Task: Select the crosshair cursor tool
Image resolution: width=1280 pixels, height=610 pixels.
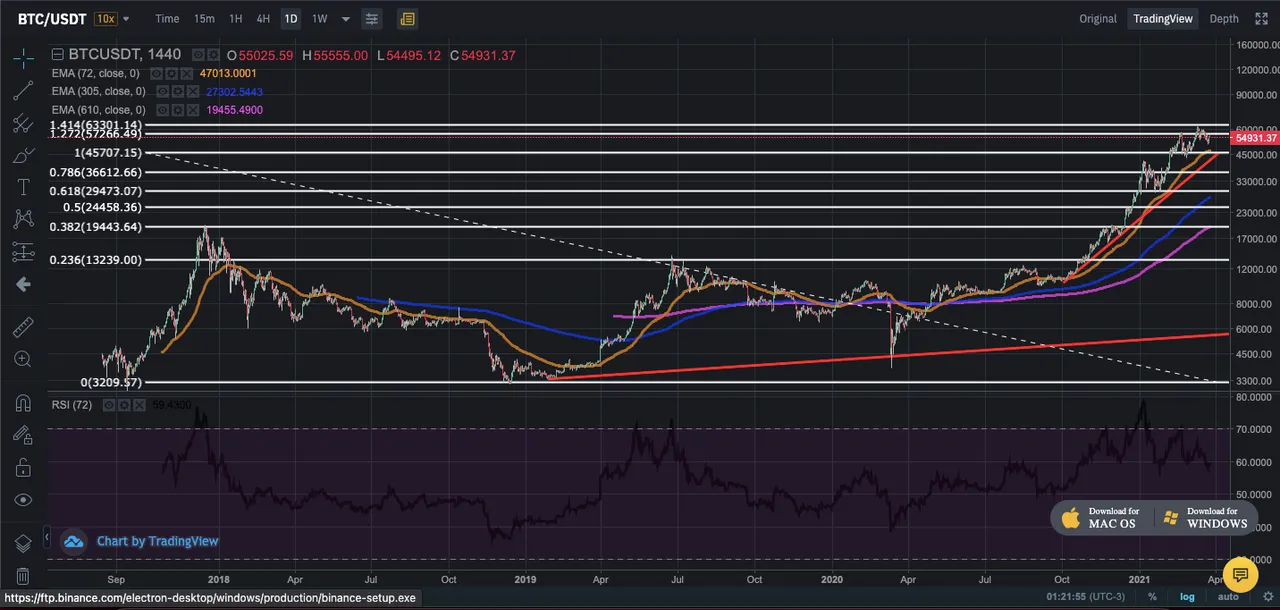Action: click(23, 58)
